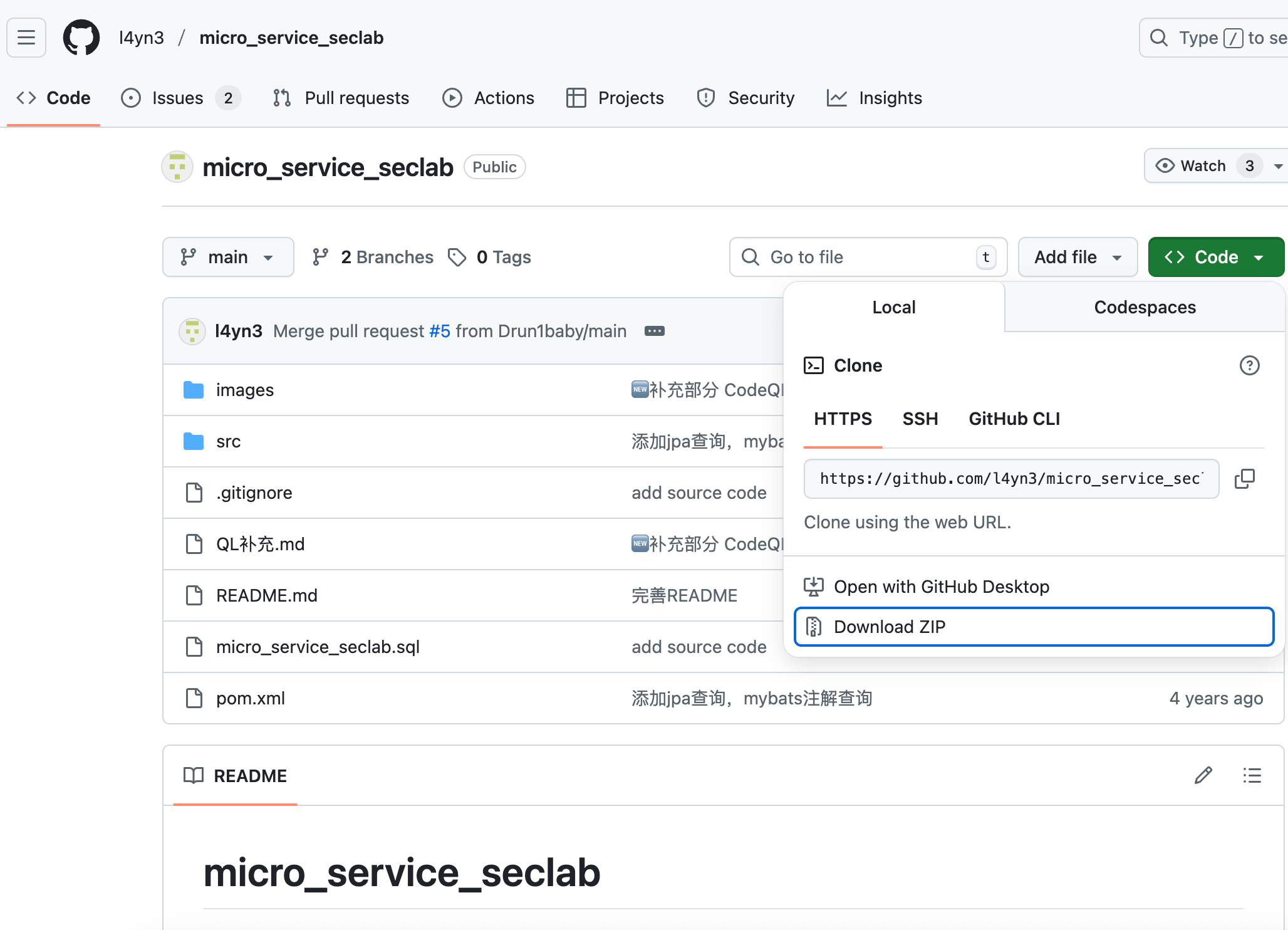The image size is (1288, 930).
Task: Select the GitHub CLI clone method
Action: point(1014,419)
